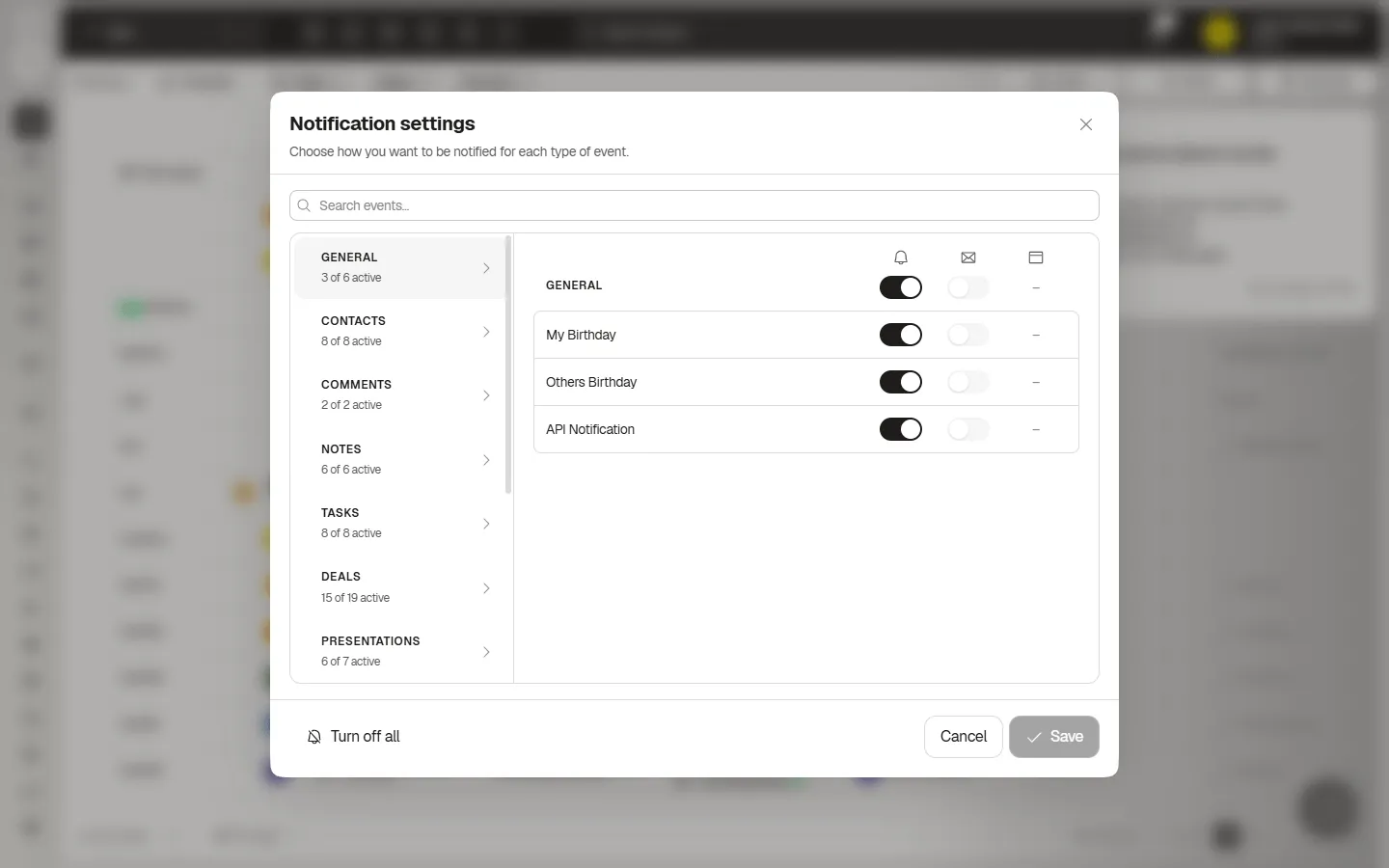The width and height of the screenshot is (1389, 868).
Task: Select the COMMENTS category label
Action: [x=356, y=385]
